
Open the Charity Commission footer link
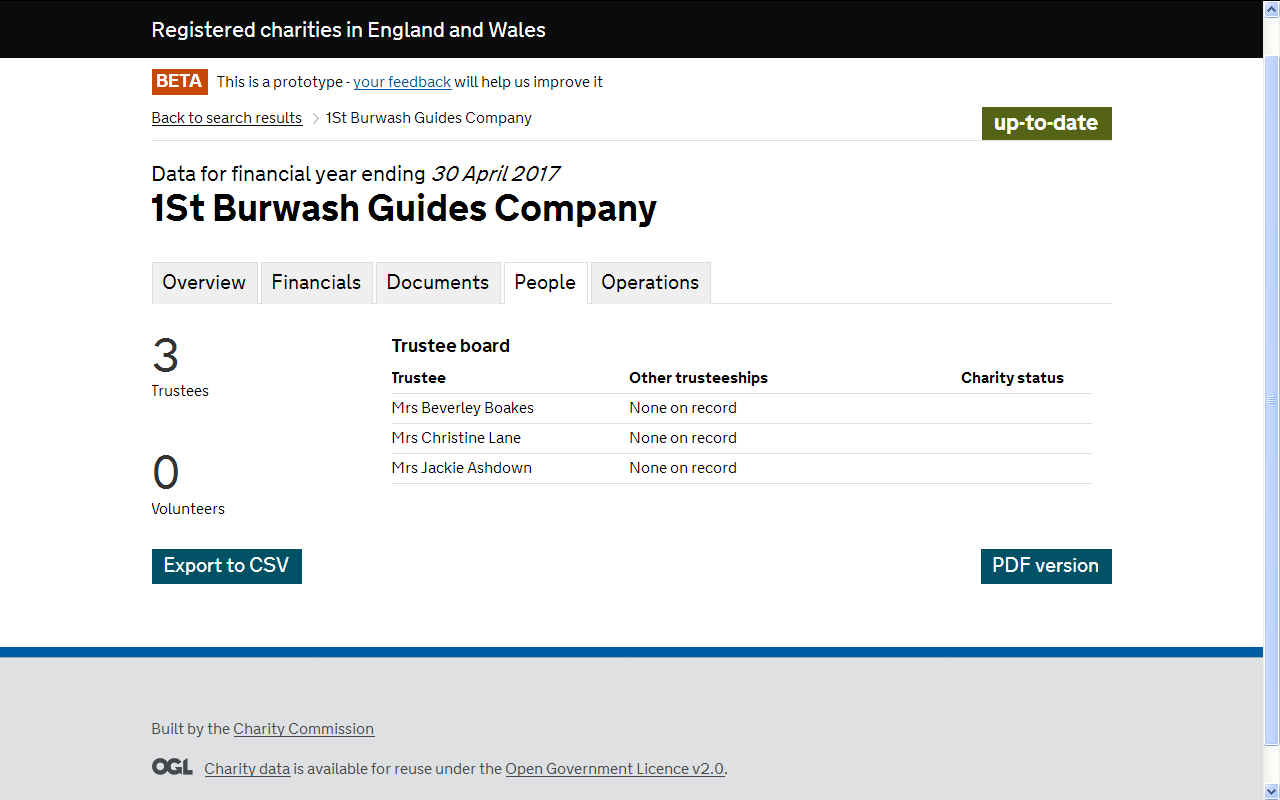pyautogui.click(x=304, y=729)
